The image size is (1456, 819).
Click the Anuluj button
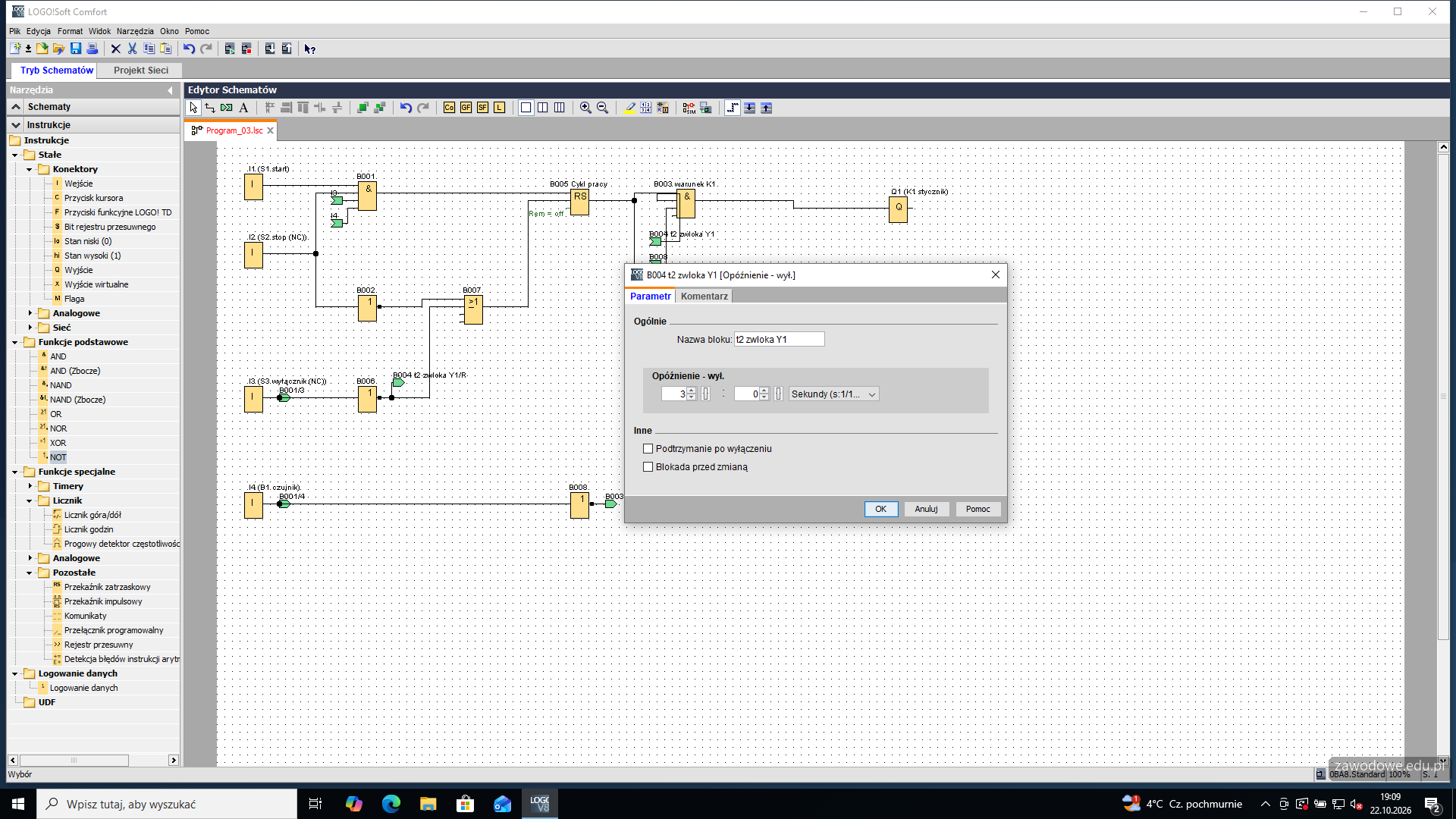pyautogui.click(x=926, y=509)
